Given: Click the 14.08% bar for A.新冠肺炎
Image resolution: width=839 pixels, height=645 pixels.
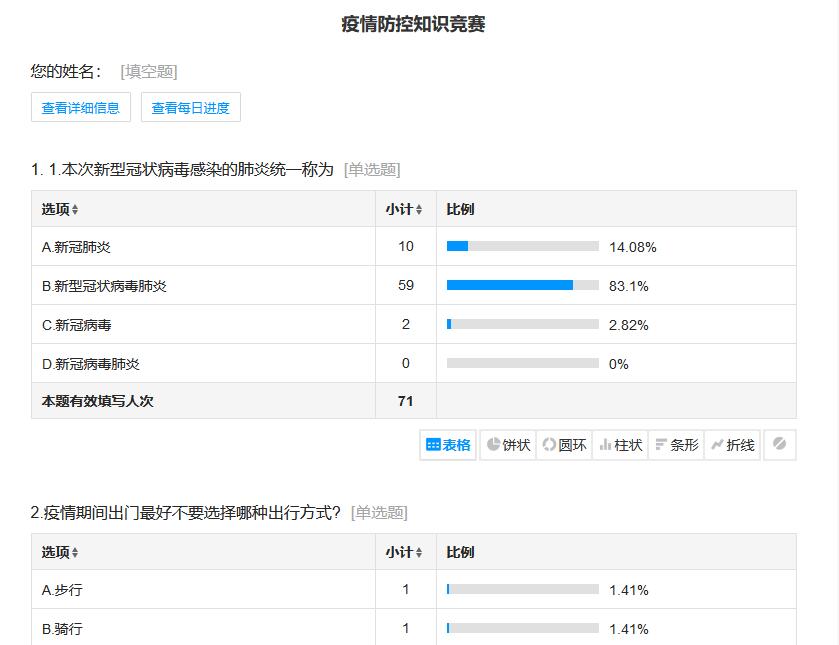Looking at the screenshot, I should tap(518, 246).
